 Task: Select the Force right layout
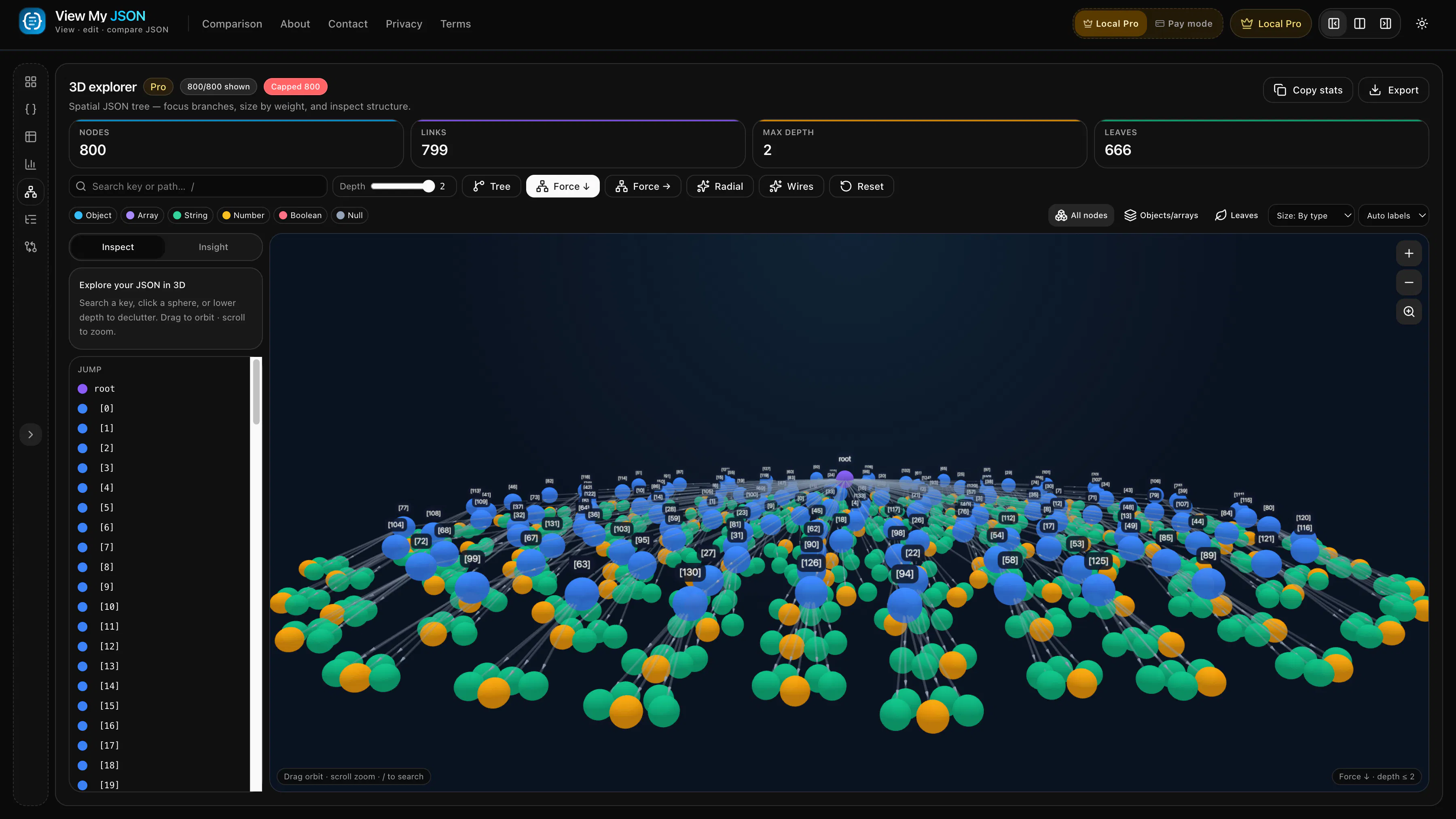[x=643, y=186]
